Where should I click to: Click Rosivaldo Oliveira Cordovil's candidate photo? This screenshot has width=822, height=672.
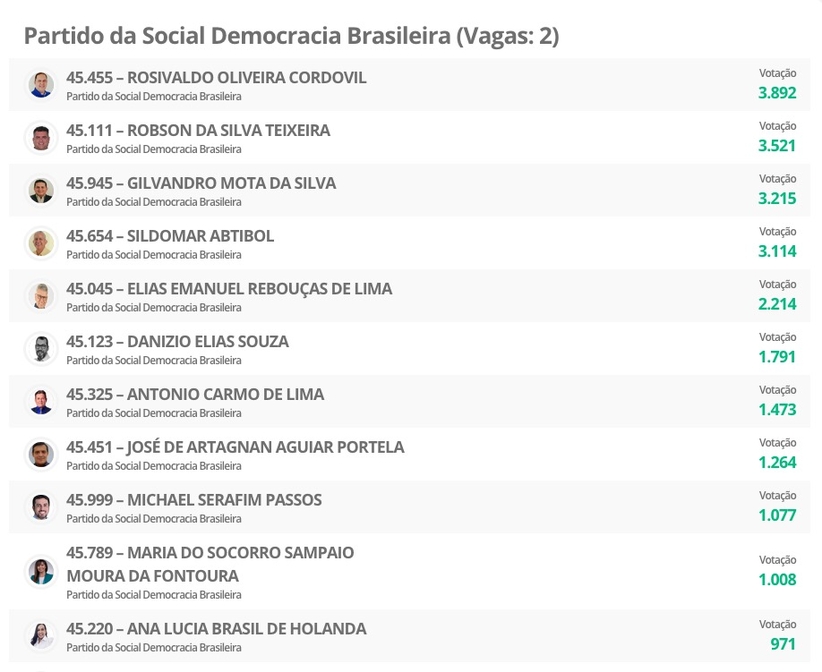click(41, 85)
